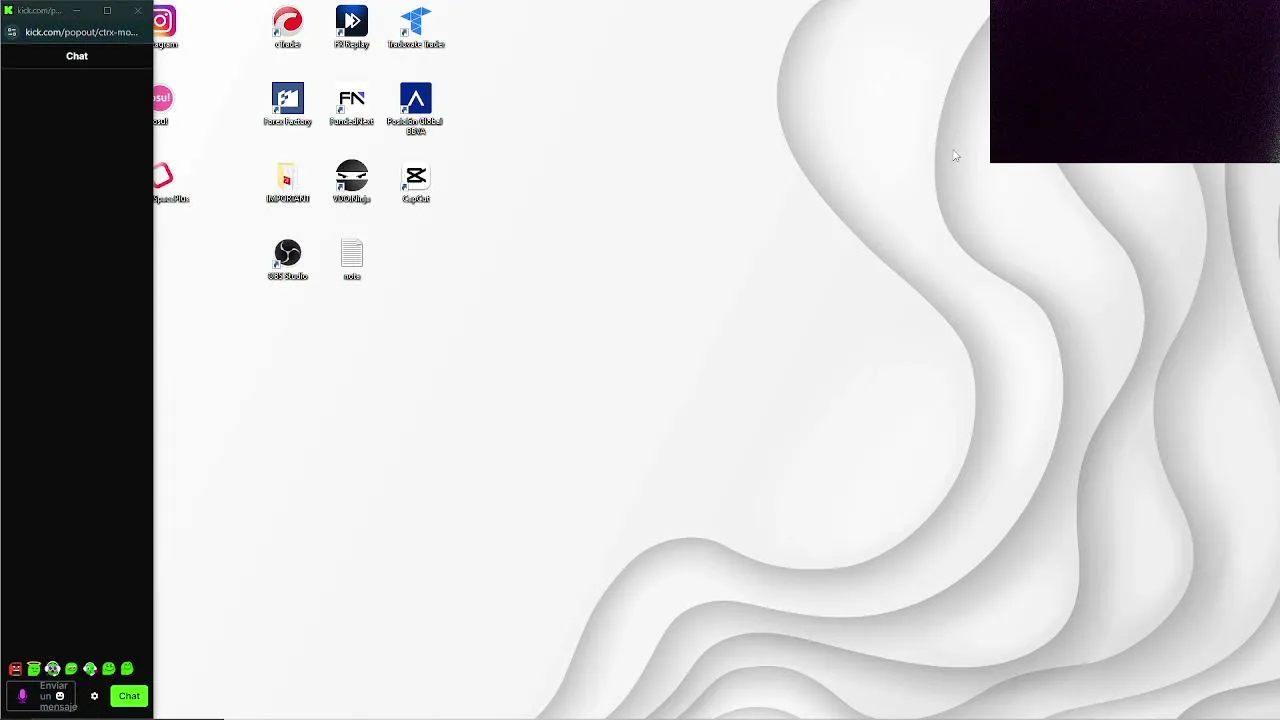Select the osu! desktop icon

click(163, 105)
